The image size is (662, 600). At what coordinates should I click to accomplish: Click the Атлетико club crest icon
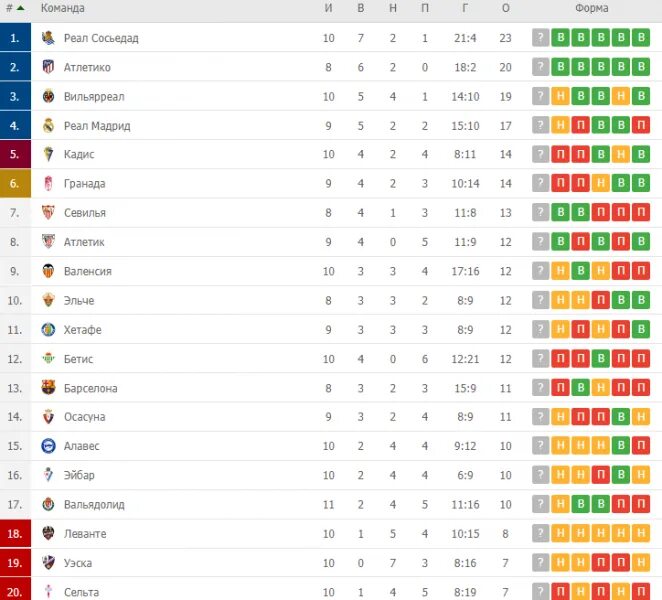48,67
